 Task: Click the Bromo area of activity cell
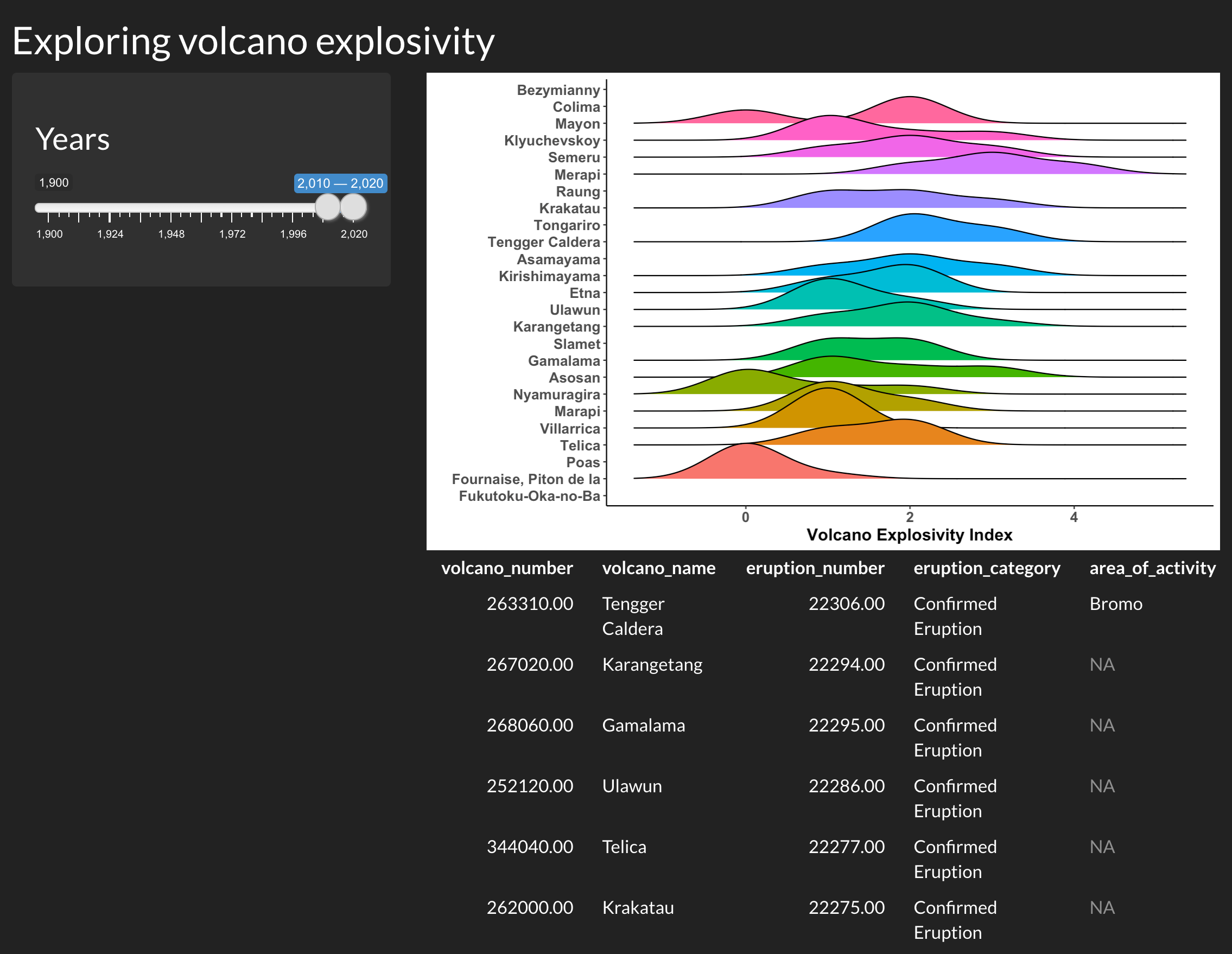[x=1115, y=603]
